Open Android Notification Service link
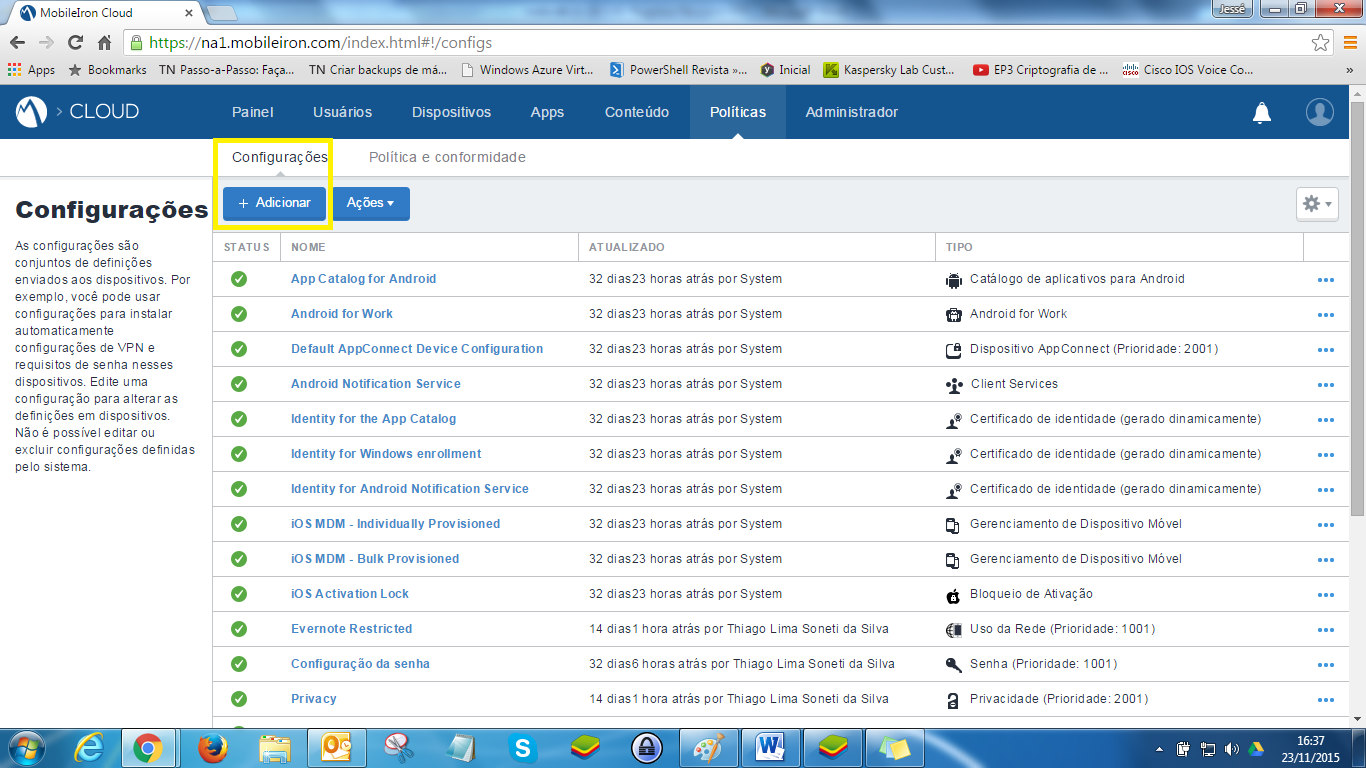Screen dimensions: 1366x768 coord(376,384)
